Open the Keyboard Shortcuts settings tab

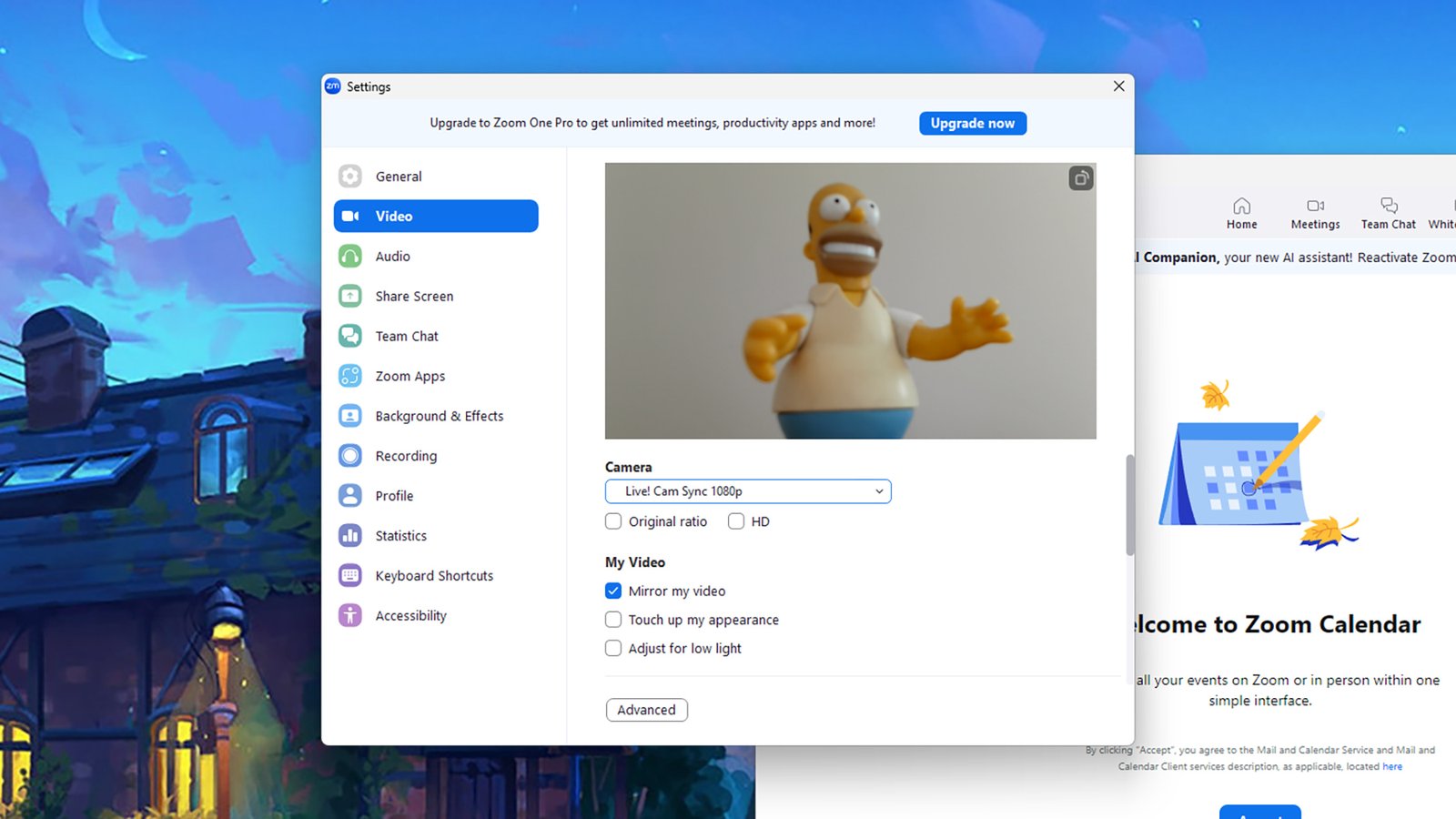point(436,576)
